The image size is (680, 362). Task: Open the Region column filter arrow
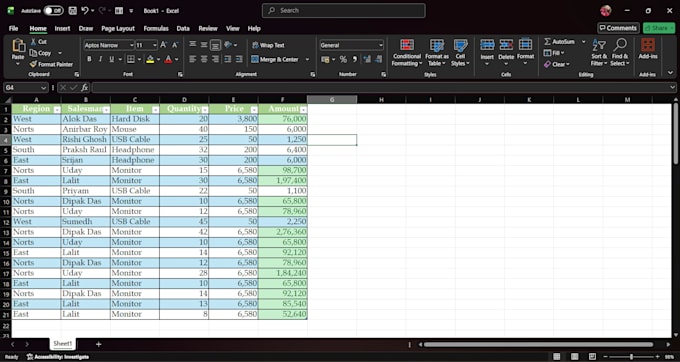(57, 110)
